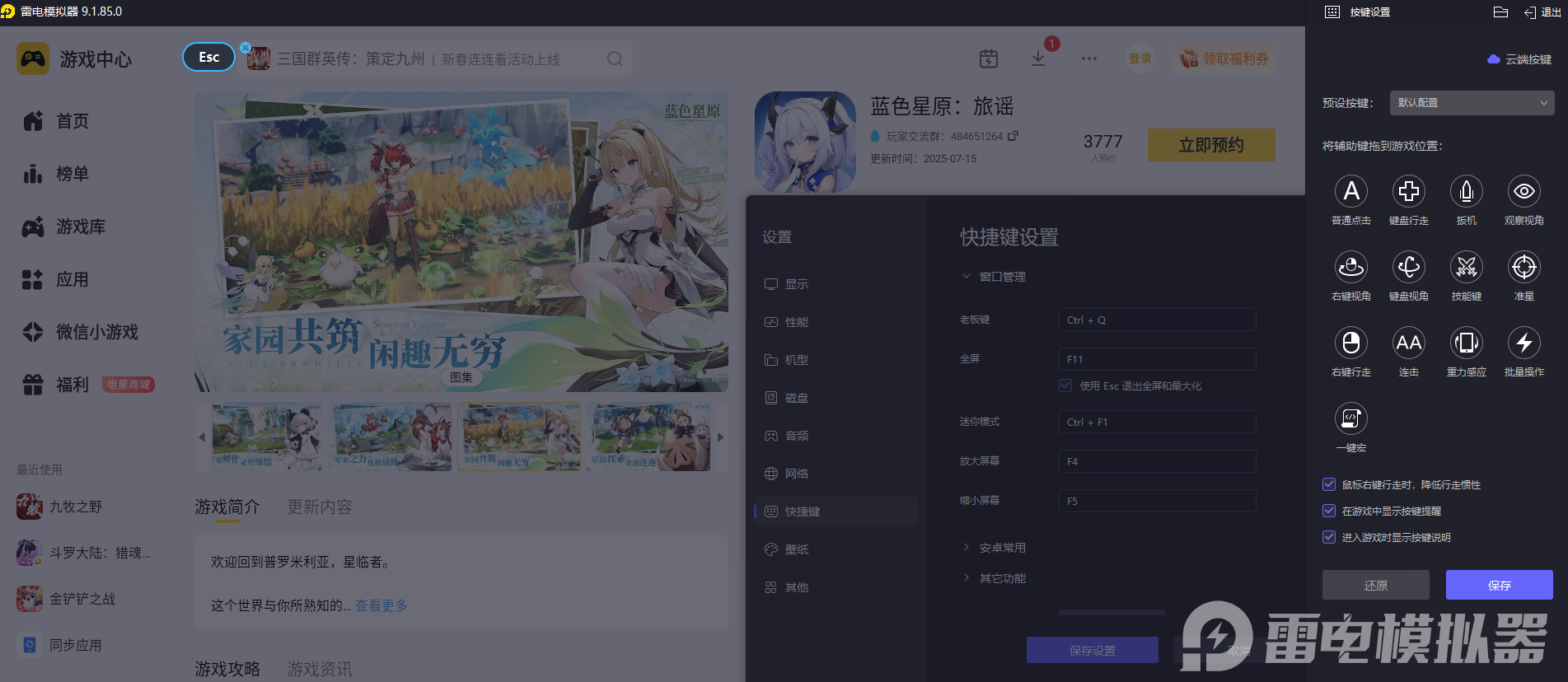Viewport: 1568px width, 682px height.
Task: Click 立即预约 to reserve the game
Action: (1211, 145)
